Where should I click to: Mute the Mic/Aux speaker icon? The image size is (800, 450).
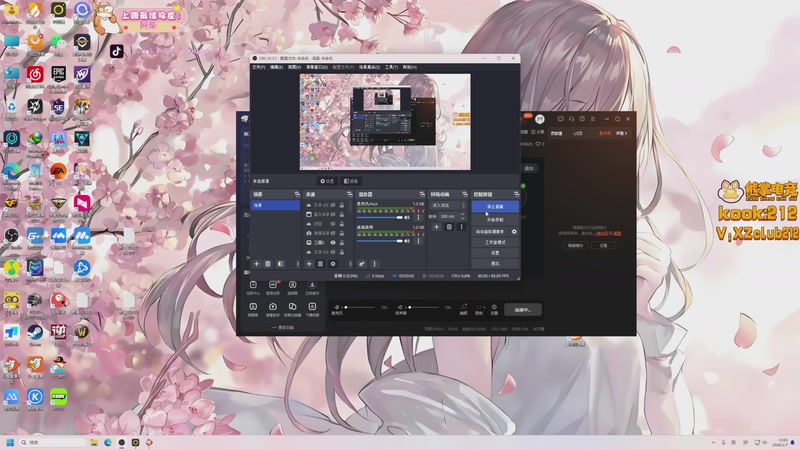tap(407, 217)
